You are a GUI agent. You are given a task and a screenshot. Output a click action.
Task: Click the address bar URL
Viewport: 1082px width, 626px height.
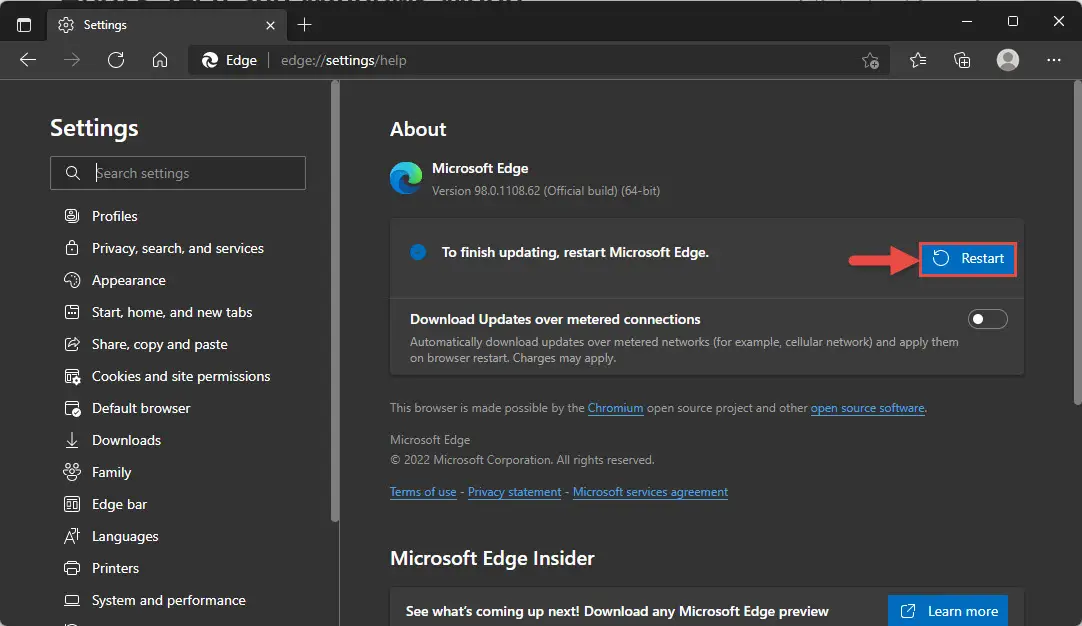click(344, 61)
